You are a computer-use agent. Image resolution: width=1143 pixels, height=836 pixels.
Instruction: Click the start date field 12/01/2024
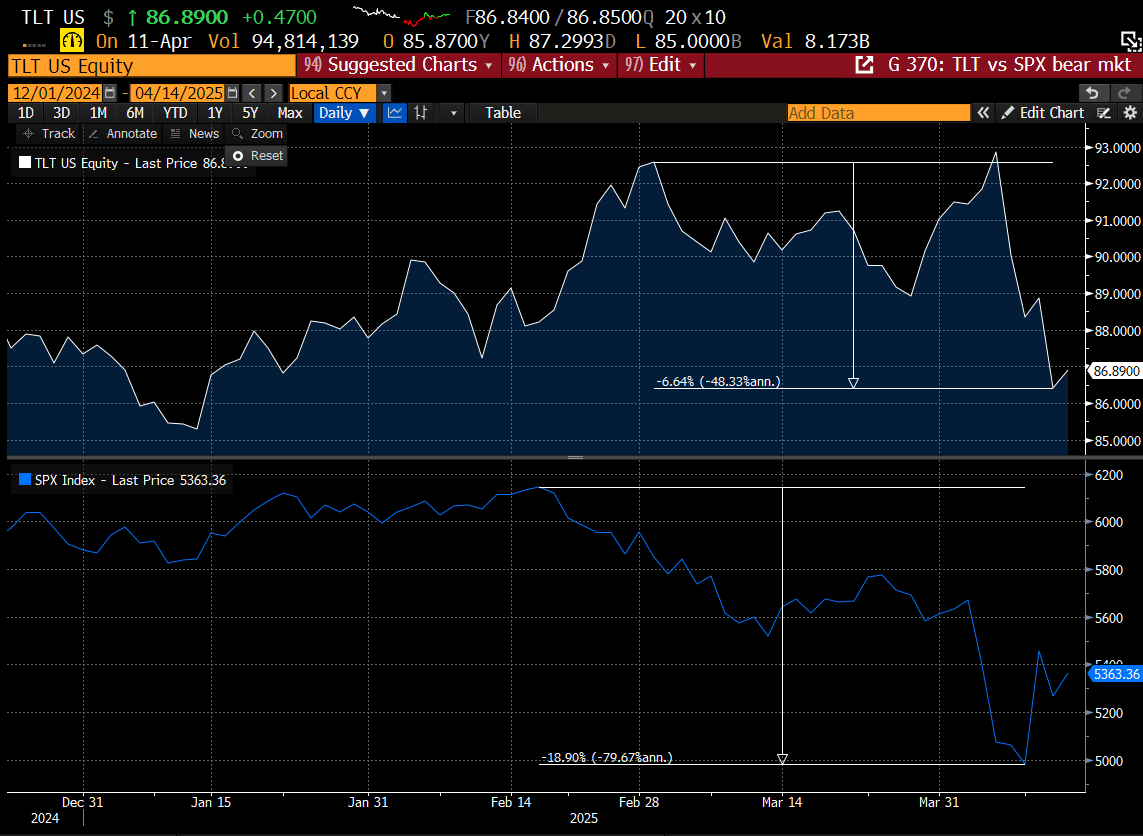click(x=56, y=93)
